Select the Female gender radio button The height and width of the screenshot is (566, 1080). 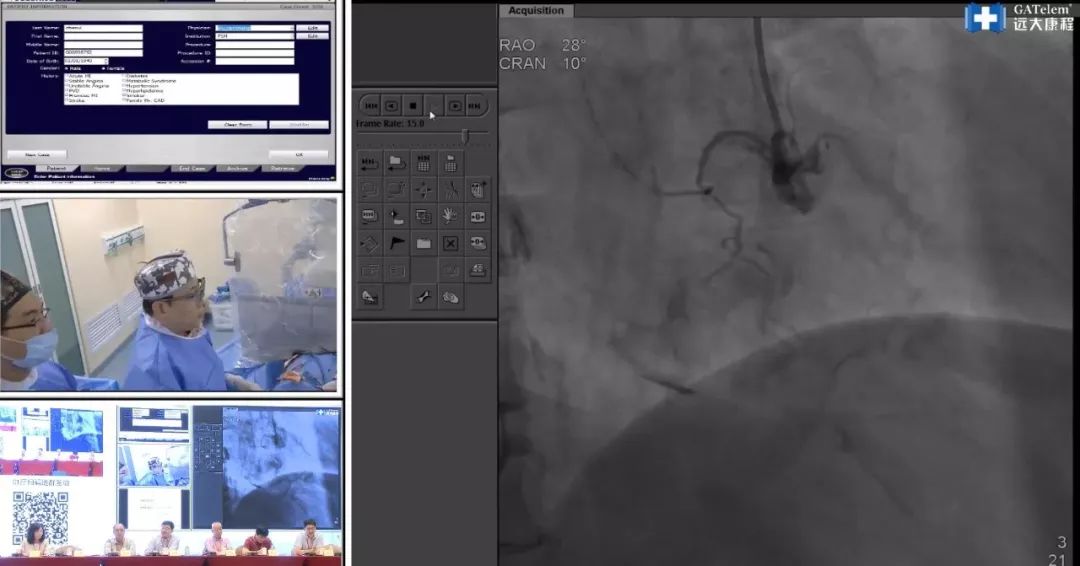[x=104, y=68]
